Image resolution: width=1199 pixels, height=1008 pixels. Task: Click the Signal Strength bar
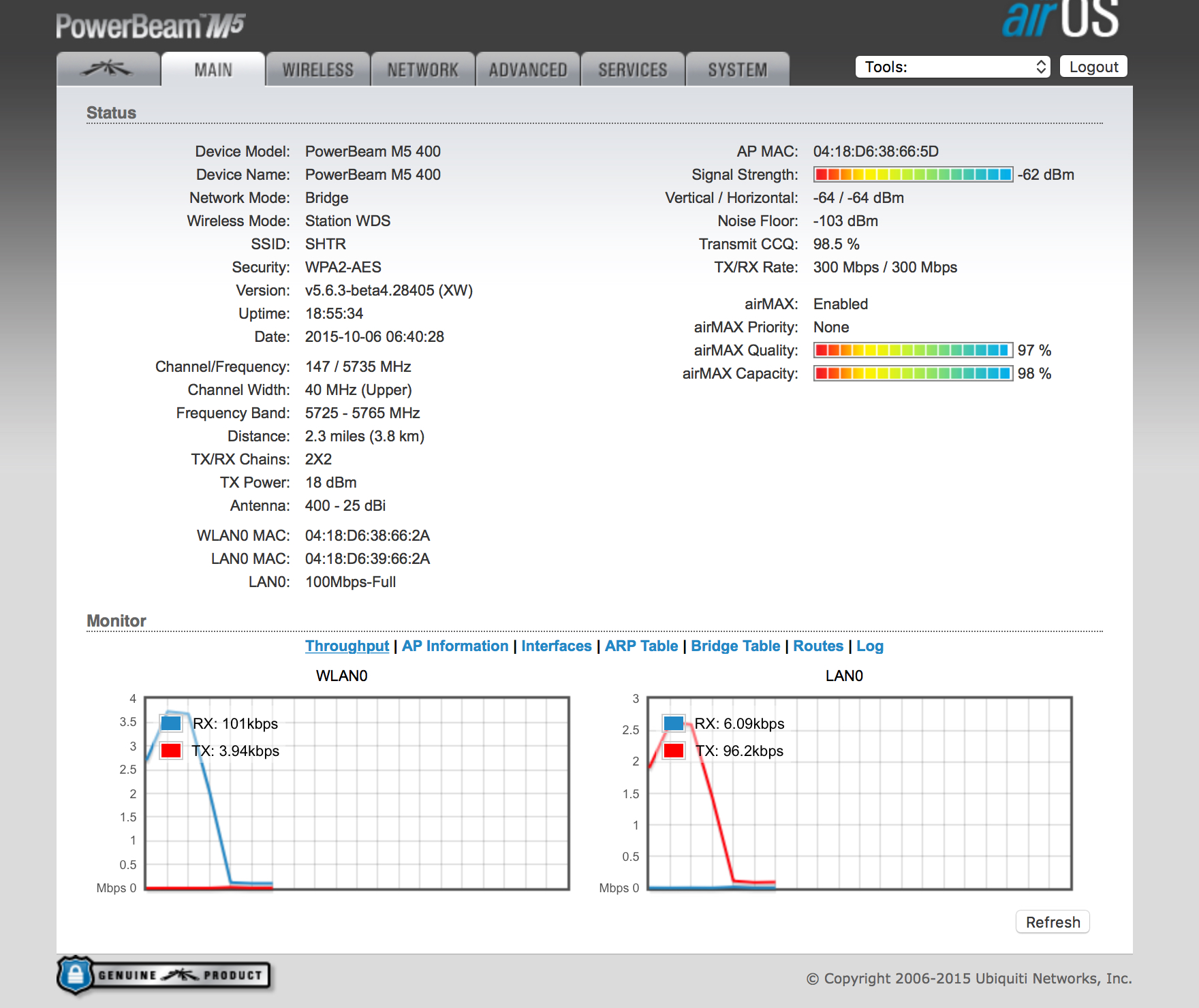914,174
